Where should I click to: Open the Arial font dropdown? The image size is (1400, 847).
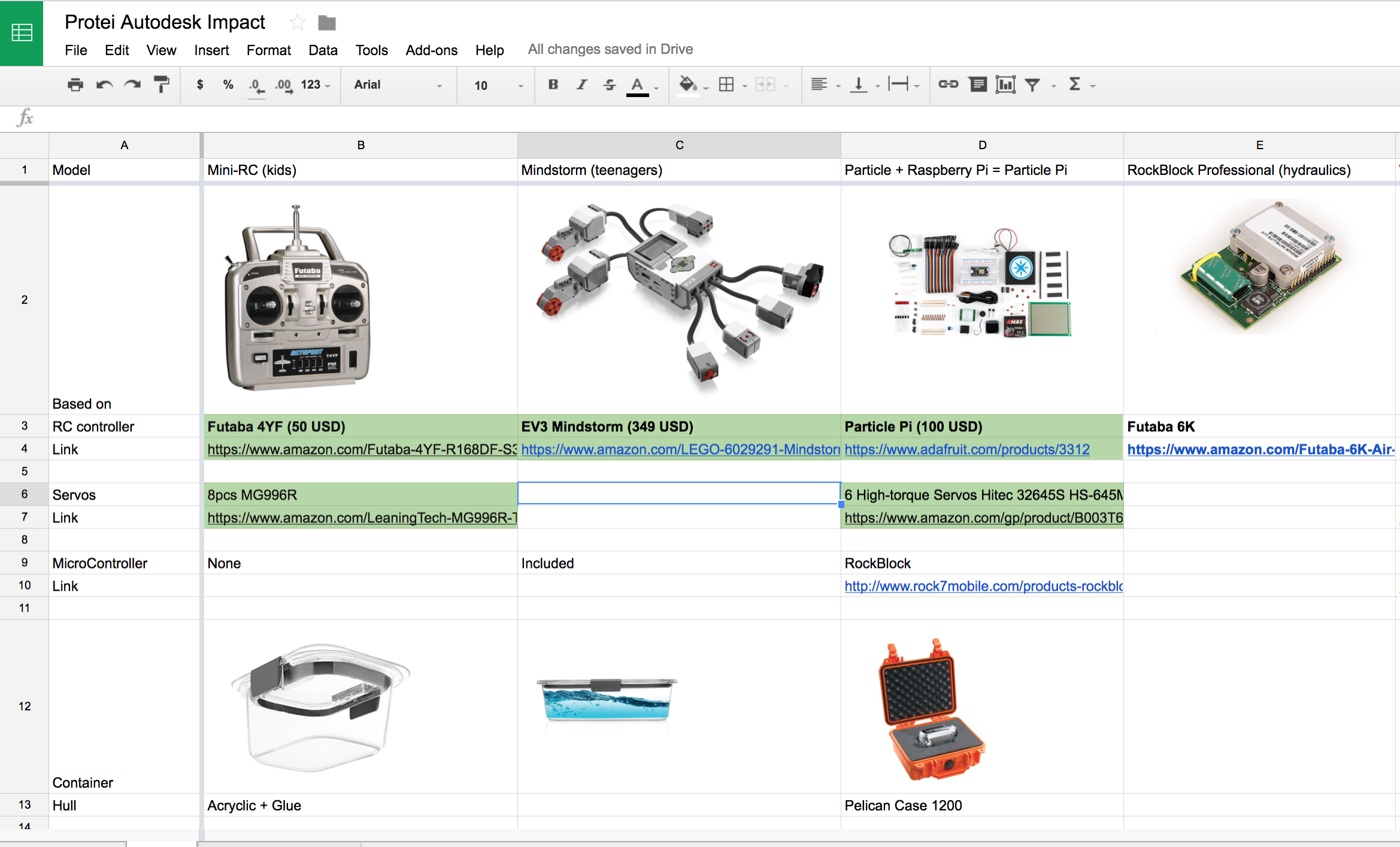point(398,84)
